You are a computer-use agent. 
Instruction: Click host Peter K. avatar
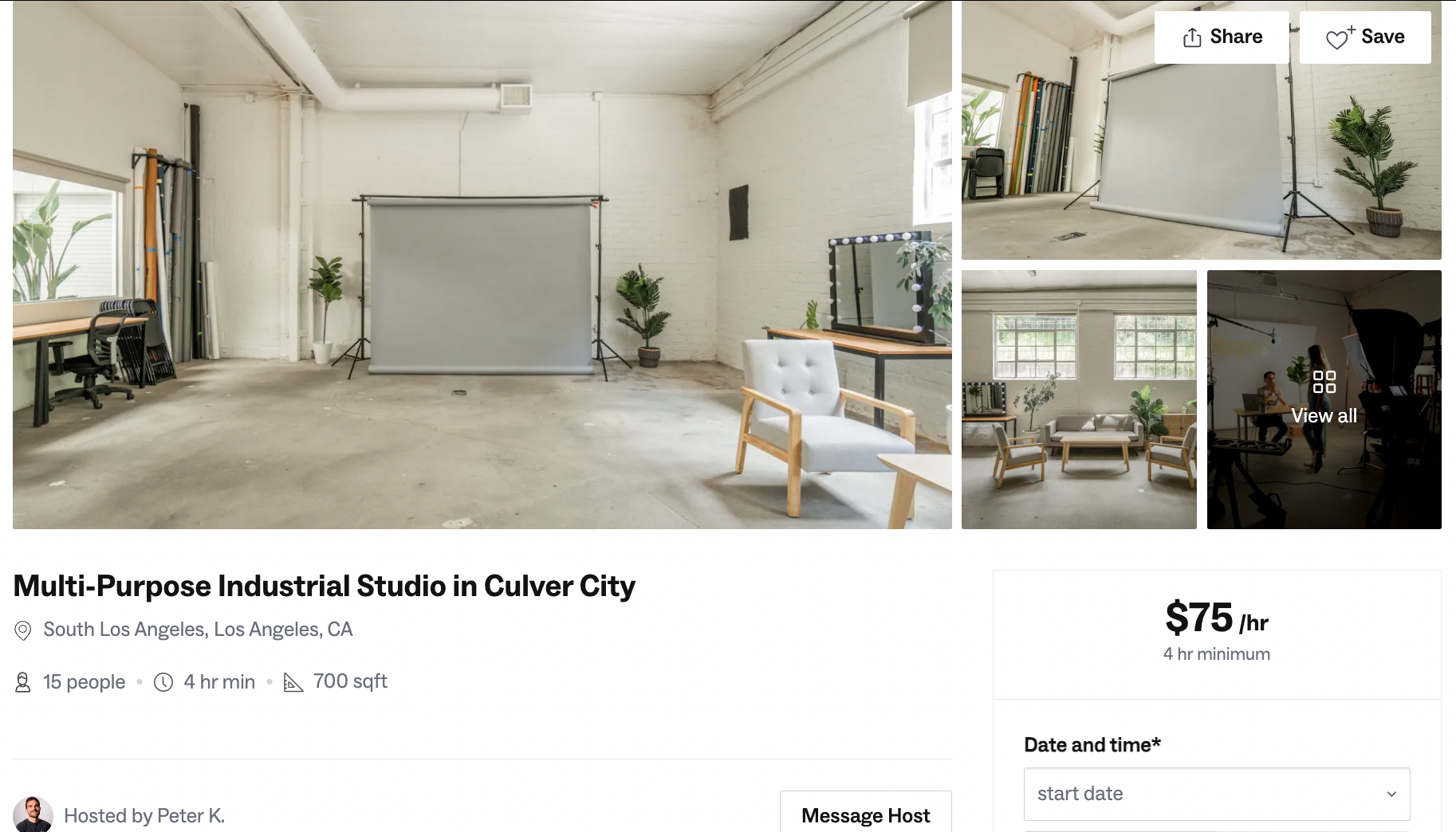[33, 814]
